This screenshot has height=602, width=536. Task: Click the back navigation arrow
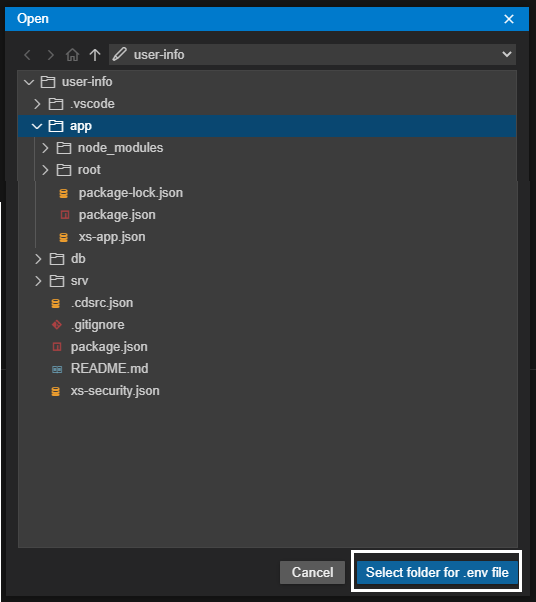click(27, 55)
